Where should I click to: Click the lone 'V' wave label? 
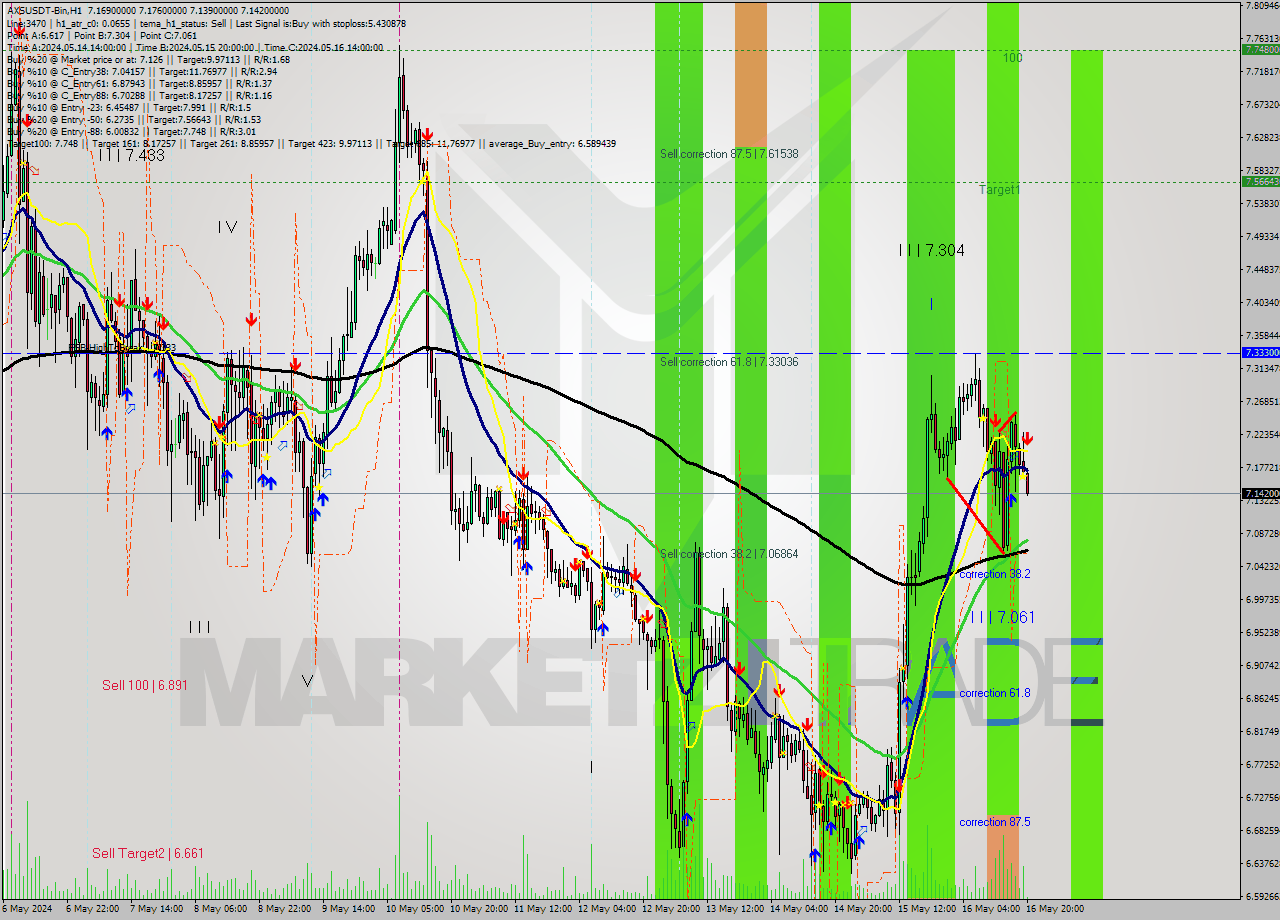click(x=307, y=681)
